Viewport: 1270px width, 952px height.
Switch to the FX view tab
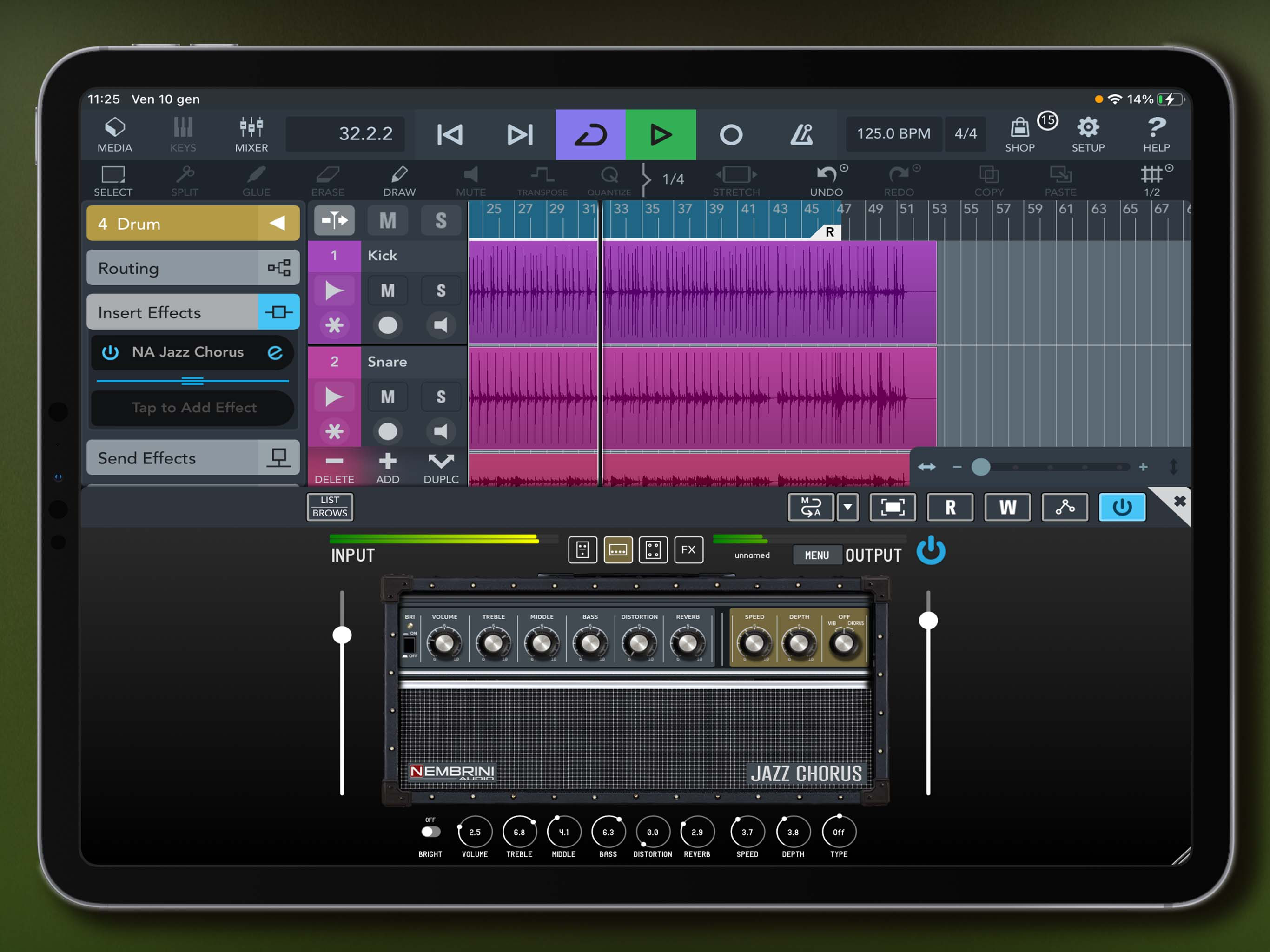(688, 550)
